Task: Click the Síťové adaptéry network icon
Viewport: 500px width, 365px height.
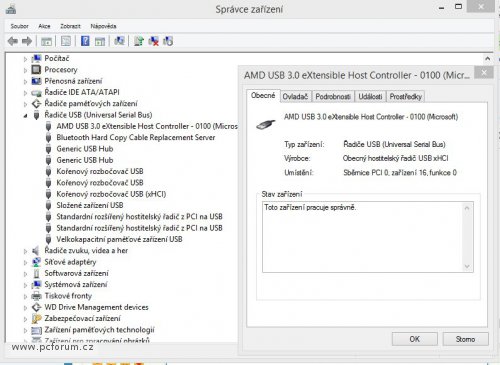Action: point(36,262)
